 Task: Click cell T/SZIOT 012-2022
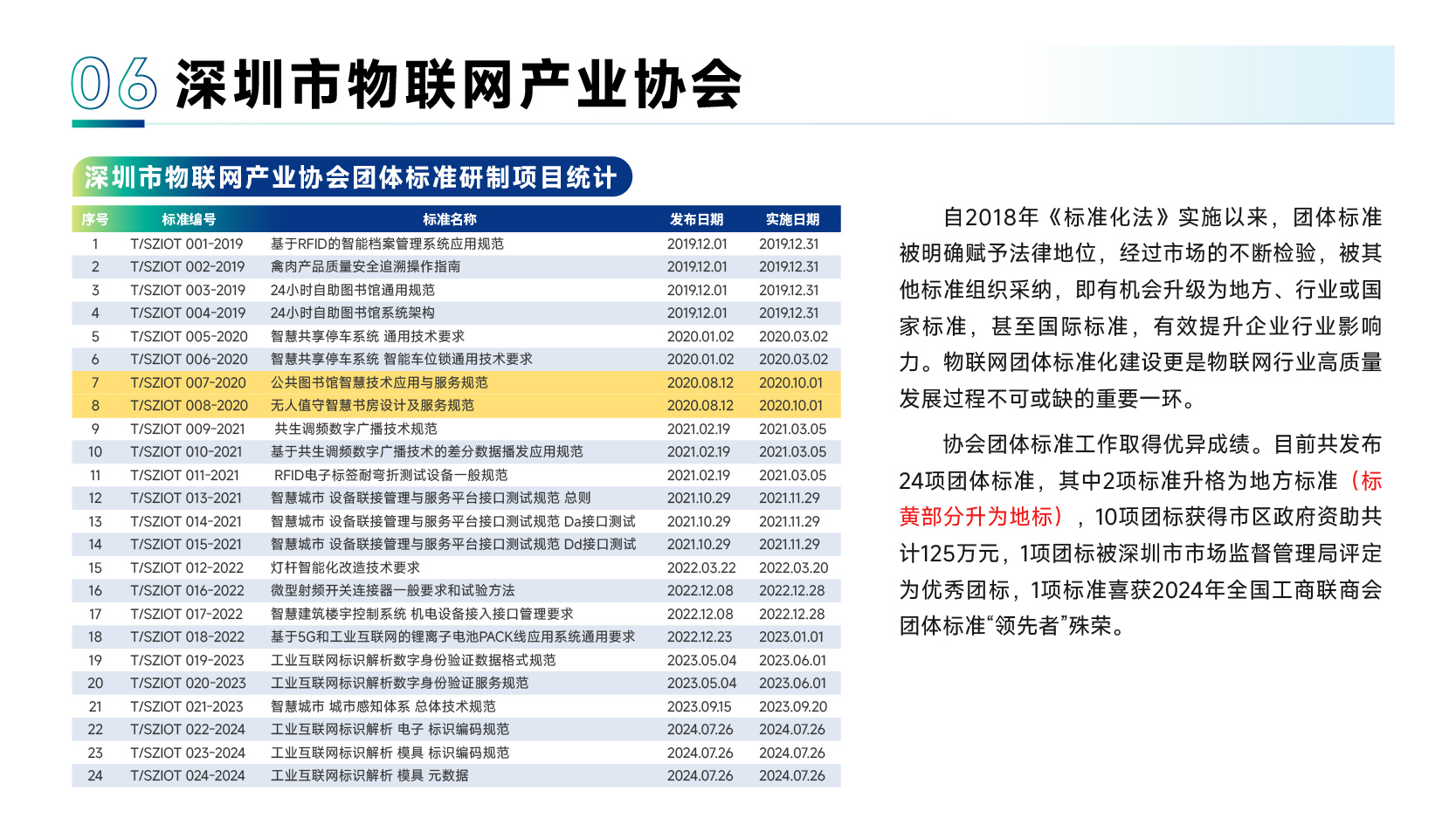(x=187, y=567)
